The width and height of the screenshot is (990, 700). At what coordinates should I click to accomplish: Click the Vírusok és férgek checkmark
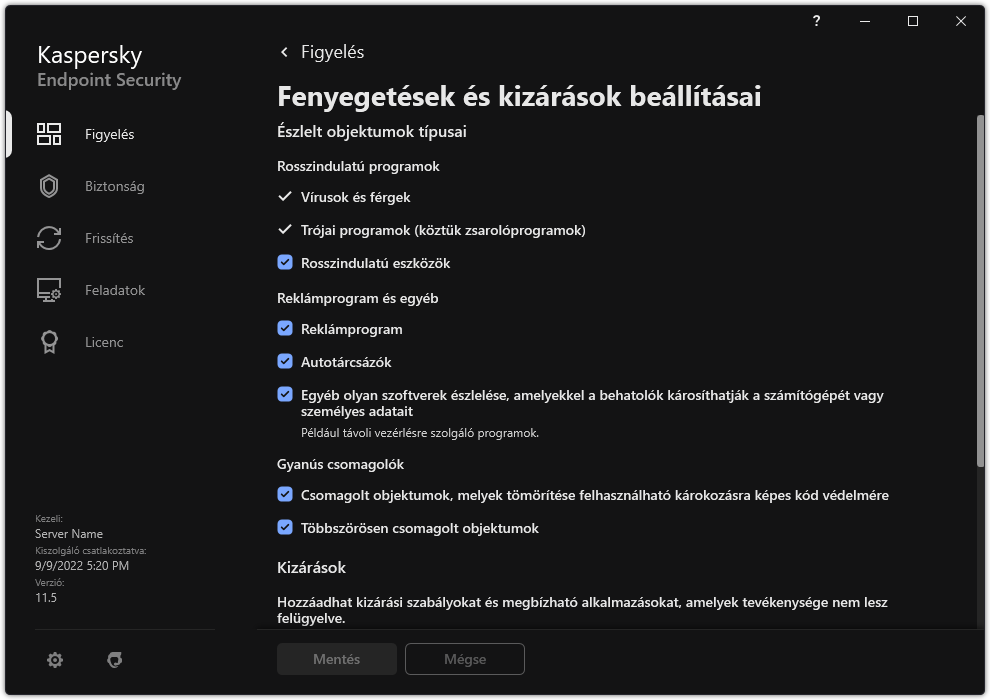point(285,197)
